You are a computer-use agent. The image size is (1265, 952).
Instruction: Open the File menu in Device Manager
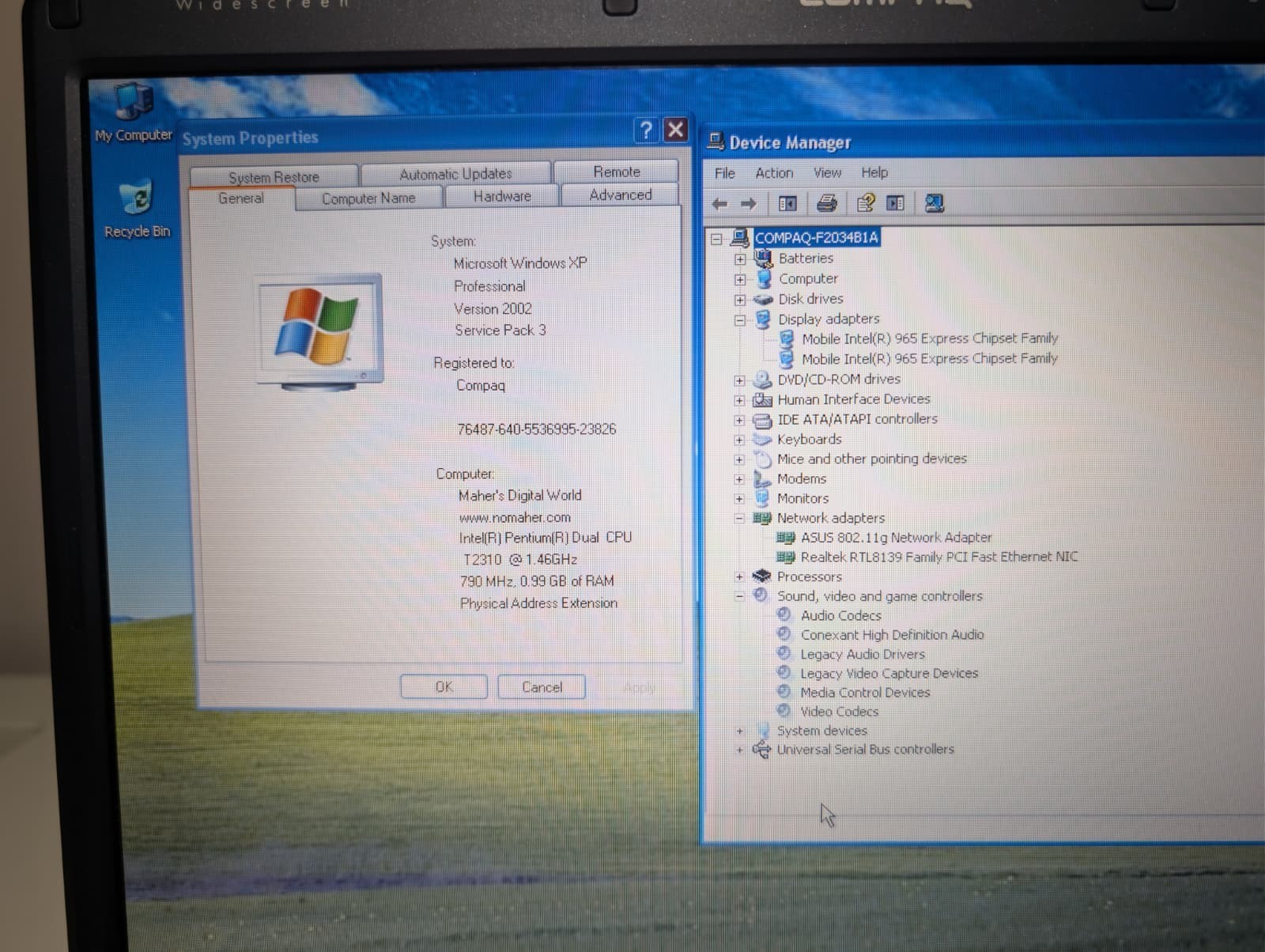724,173
